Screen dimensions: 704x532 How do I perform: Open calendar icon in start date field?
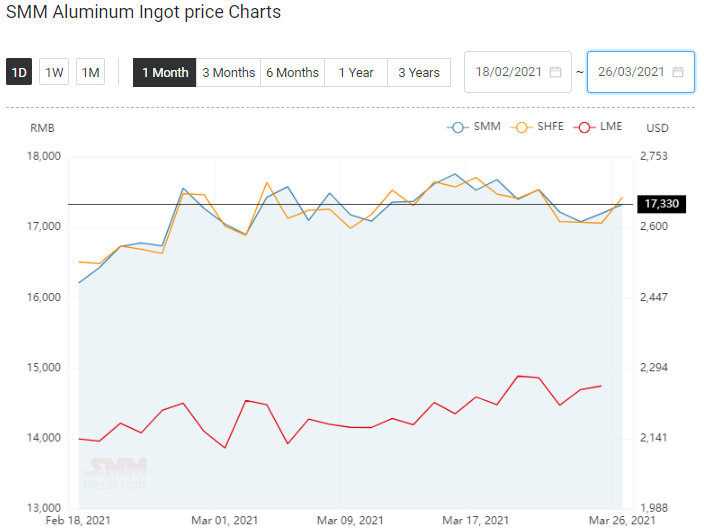tap(555, 72)
